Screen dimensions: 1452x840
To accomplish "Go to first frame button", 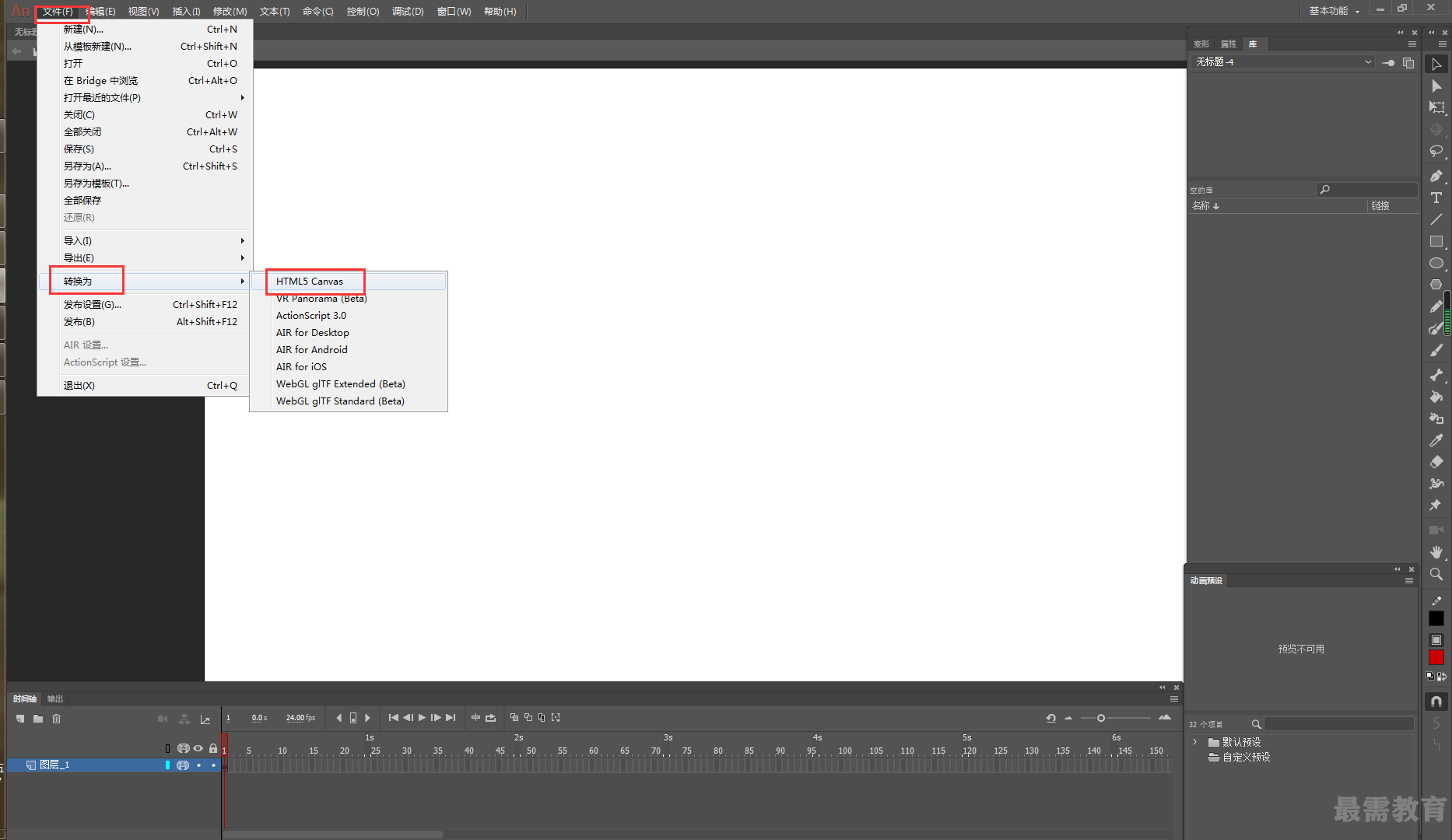I will point(394,717).
